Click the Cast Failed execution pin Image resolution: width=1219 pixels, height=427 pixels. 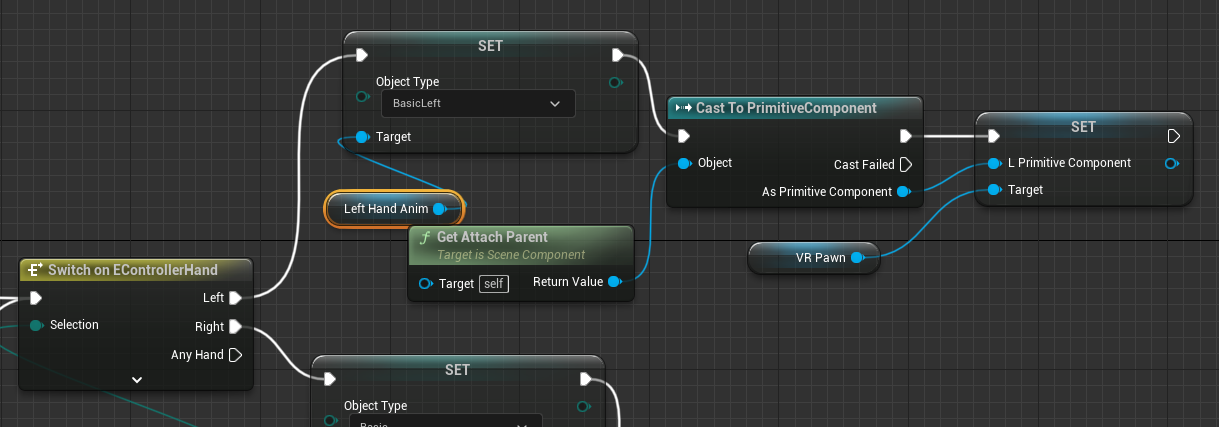pyautogui.click(x=905, y=164)
